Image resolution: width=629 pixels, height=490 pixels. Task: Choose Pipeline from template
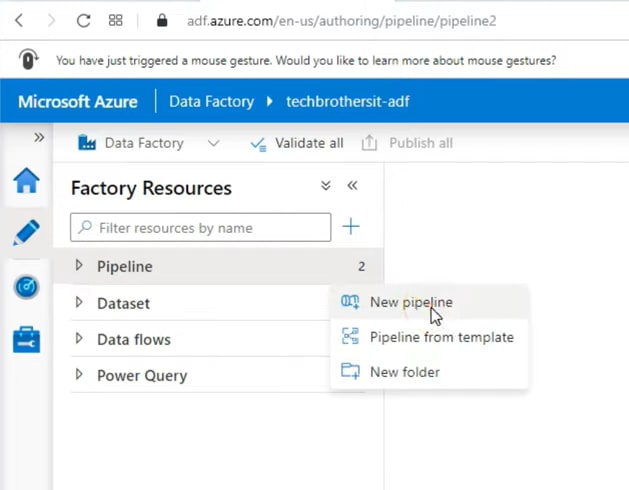click(x=429, y=337)
